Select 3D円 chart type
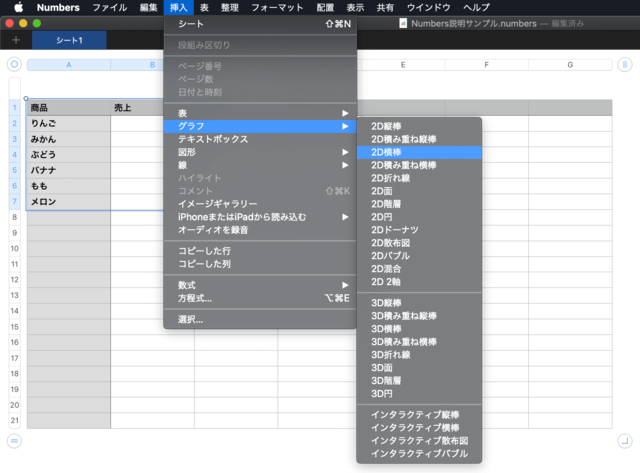640x473 pixels. tap(419, 394)
